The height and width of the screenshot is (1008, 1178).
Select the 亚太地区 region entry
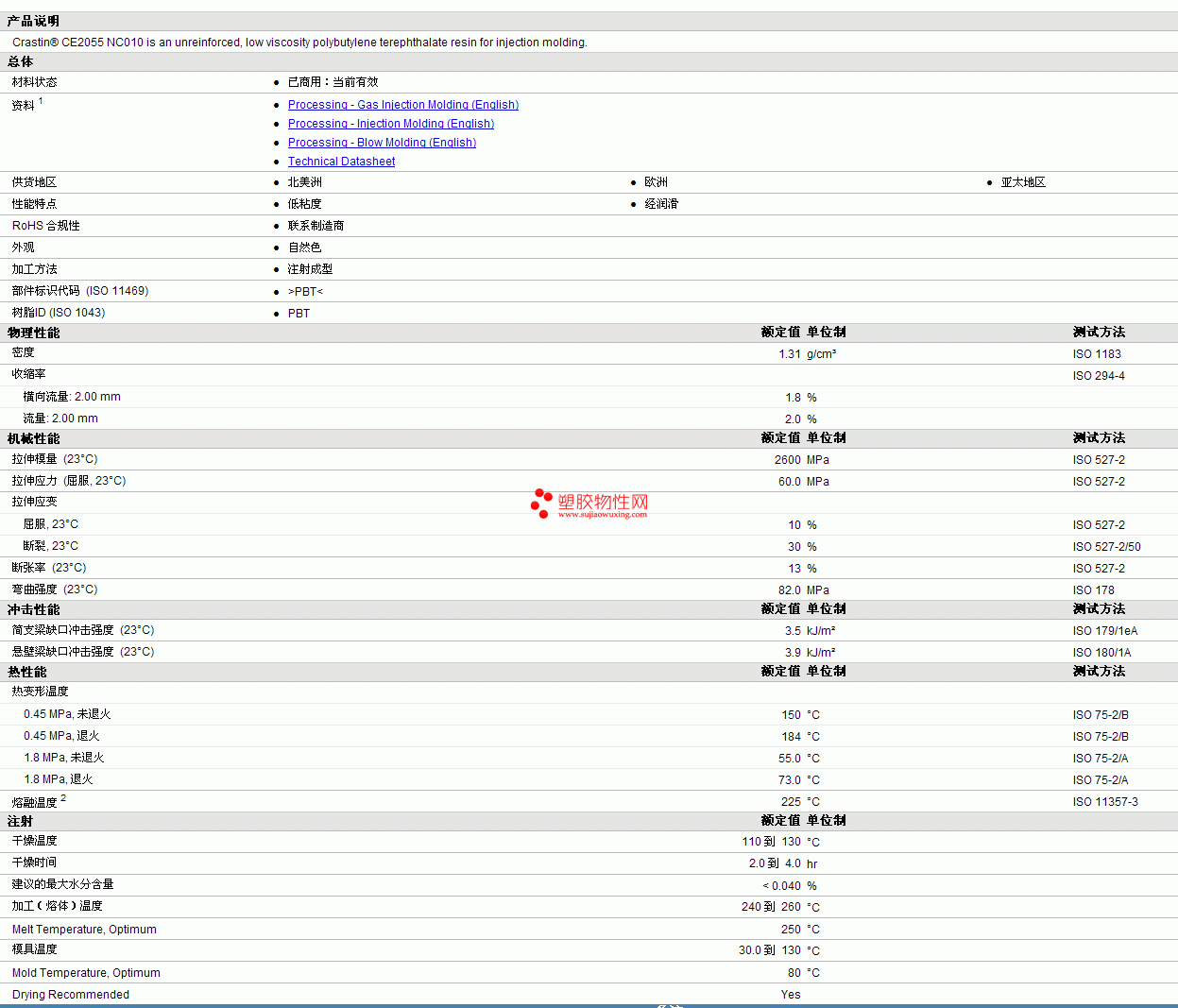click(1023, 182)
